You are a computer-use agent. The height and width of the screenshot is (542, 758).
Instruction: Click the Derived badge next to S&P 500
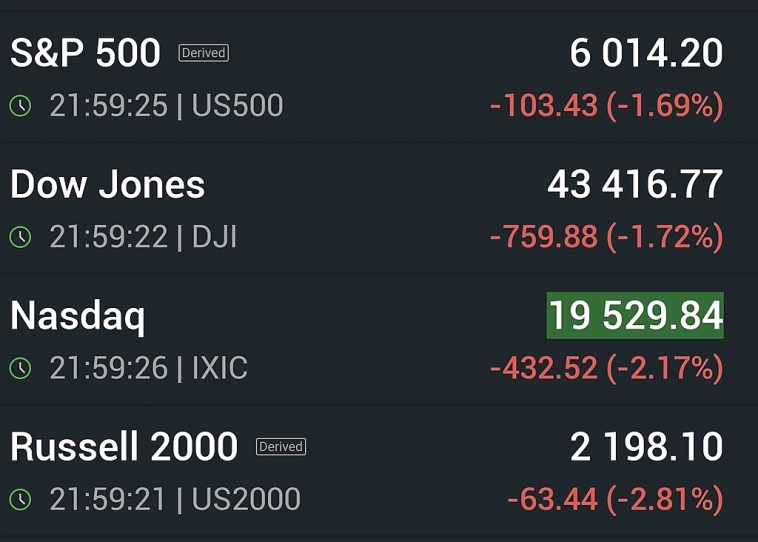(x=203, y=53)
